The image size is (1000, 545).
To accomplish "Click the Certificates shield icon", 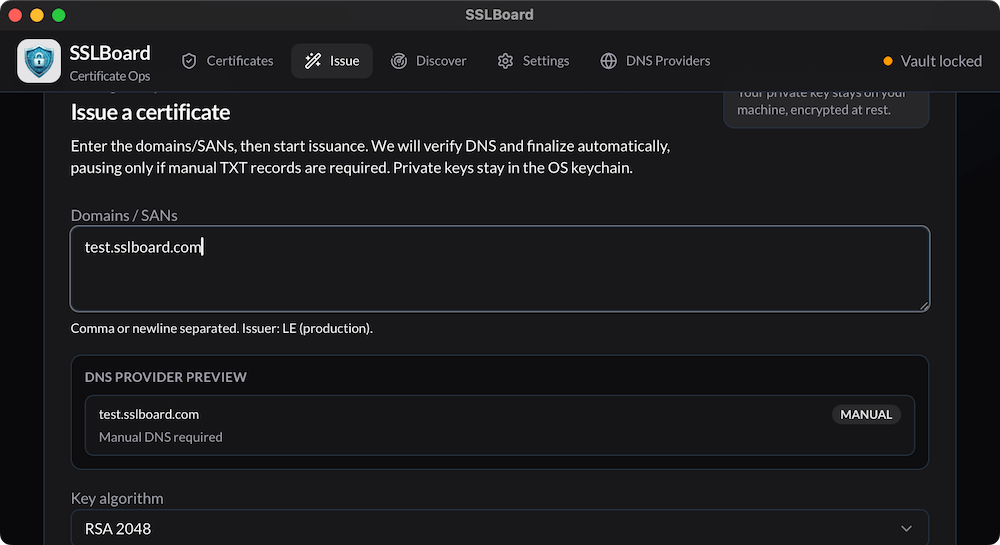I will [189, 61].
